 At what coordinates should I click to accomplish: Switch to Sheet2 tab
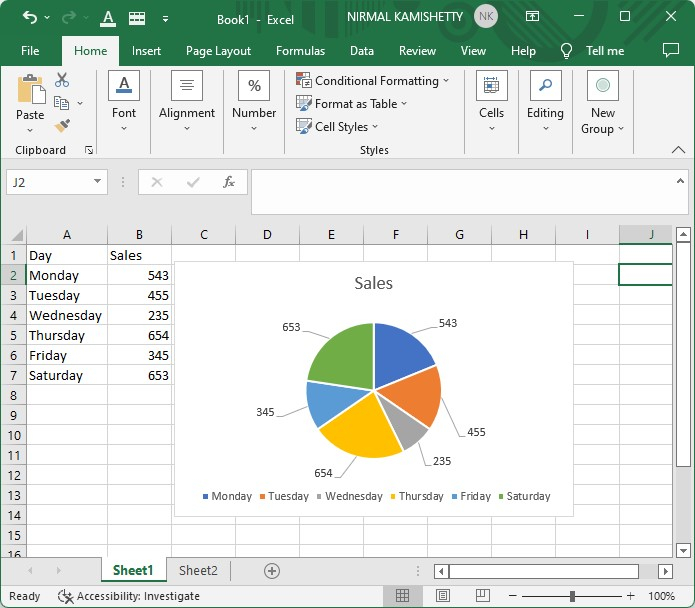pos(198,570)
